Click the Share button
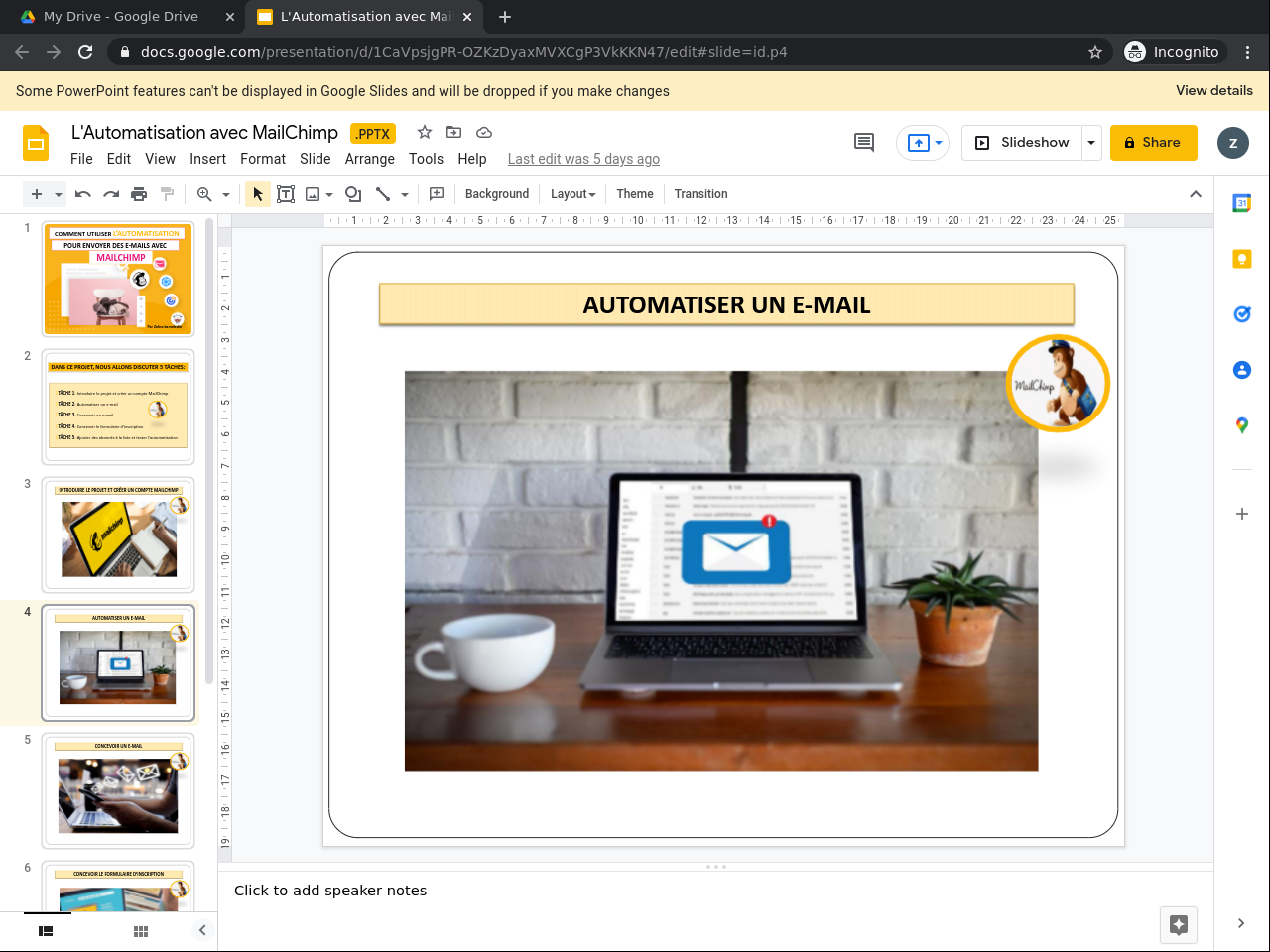The width and height of the screenshot is (1270, 952). pyautogui.click(x=1153, y=143)
